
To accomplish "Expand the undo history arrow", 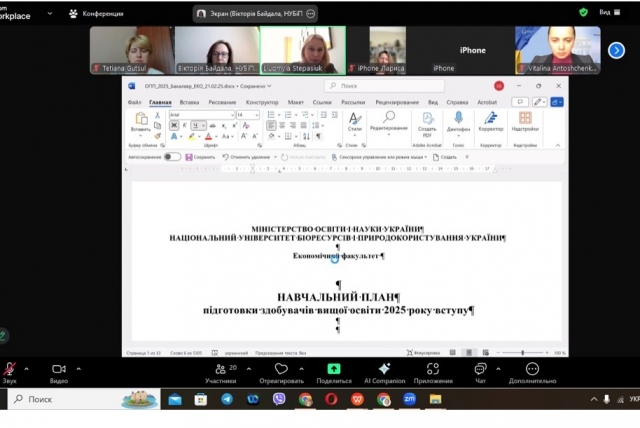I will click(x=276, y=157).
